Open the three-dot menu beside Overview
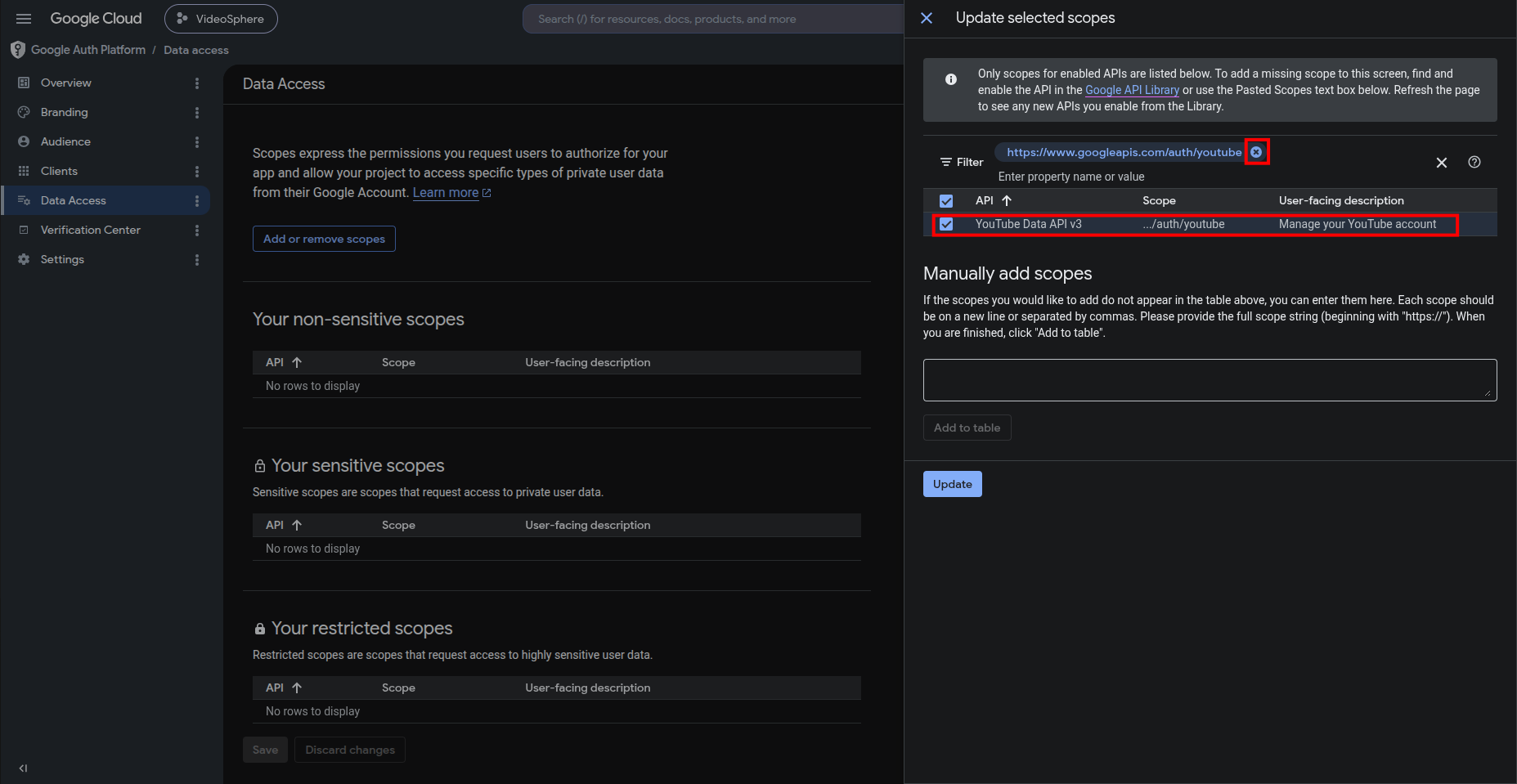The height and width of the screenshot is (784, 1517). click(x=197, y=83)
